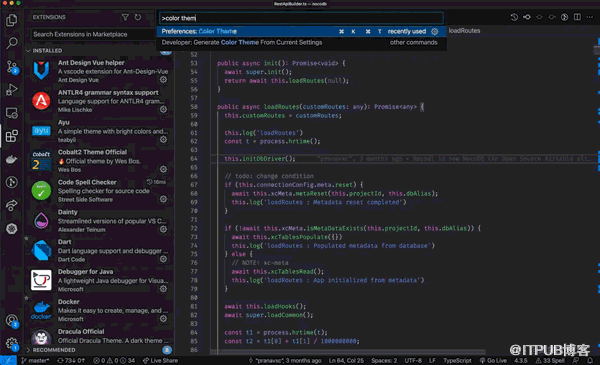Viewport: 600px width, 365px height.
Task: Open the Code Spell Checker entry
Action: 99,190
